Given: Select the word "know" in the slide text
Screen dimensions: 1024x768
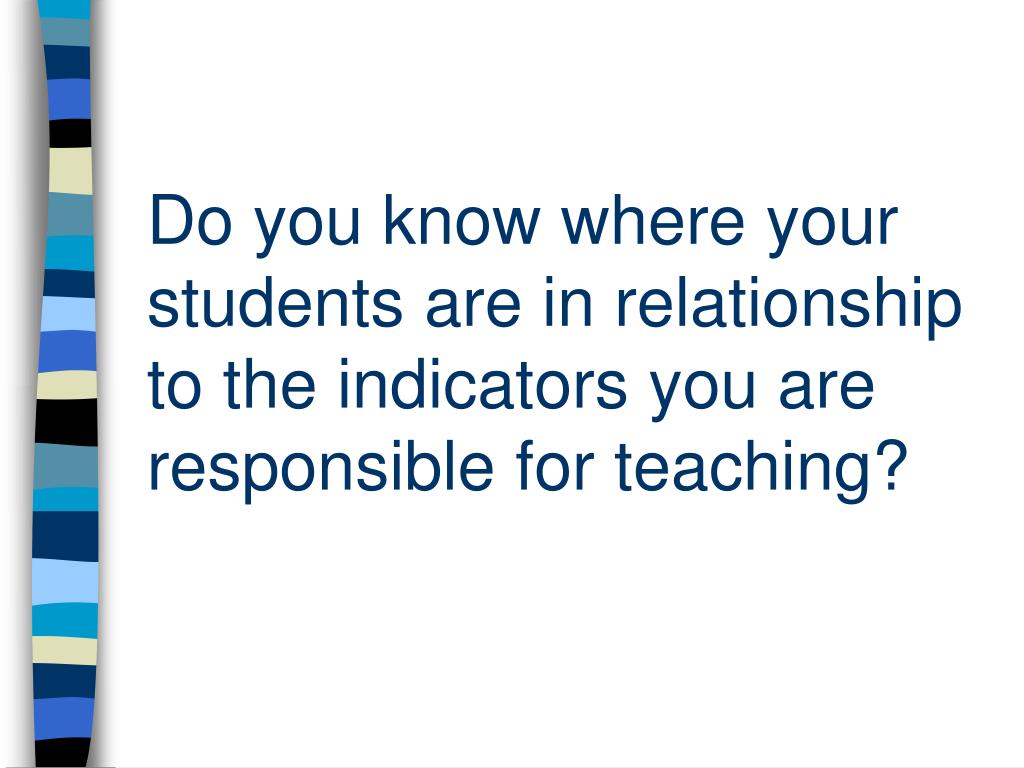Looking at the screenshot, I should tap(461, 220).
